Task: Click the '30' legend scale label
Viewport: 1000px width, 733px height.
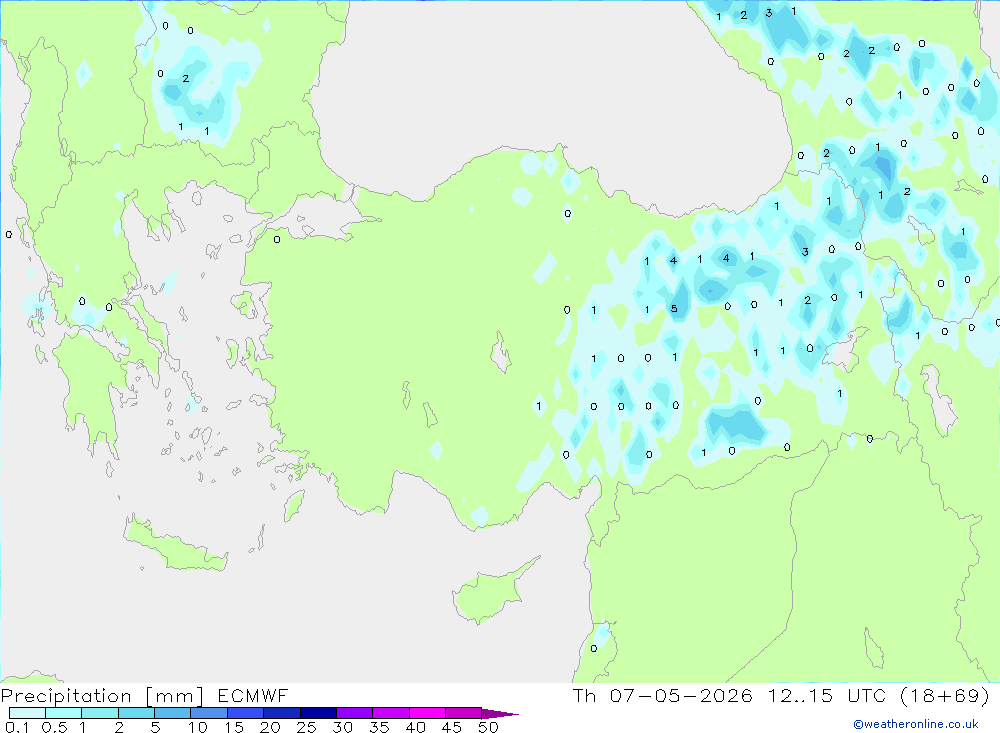Action: tap(343, 727)
